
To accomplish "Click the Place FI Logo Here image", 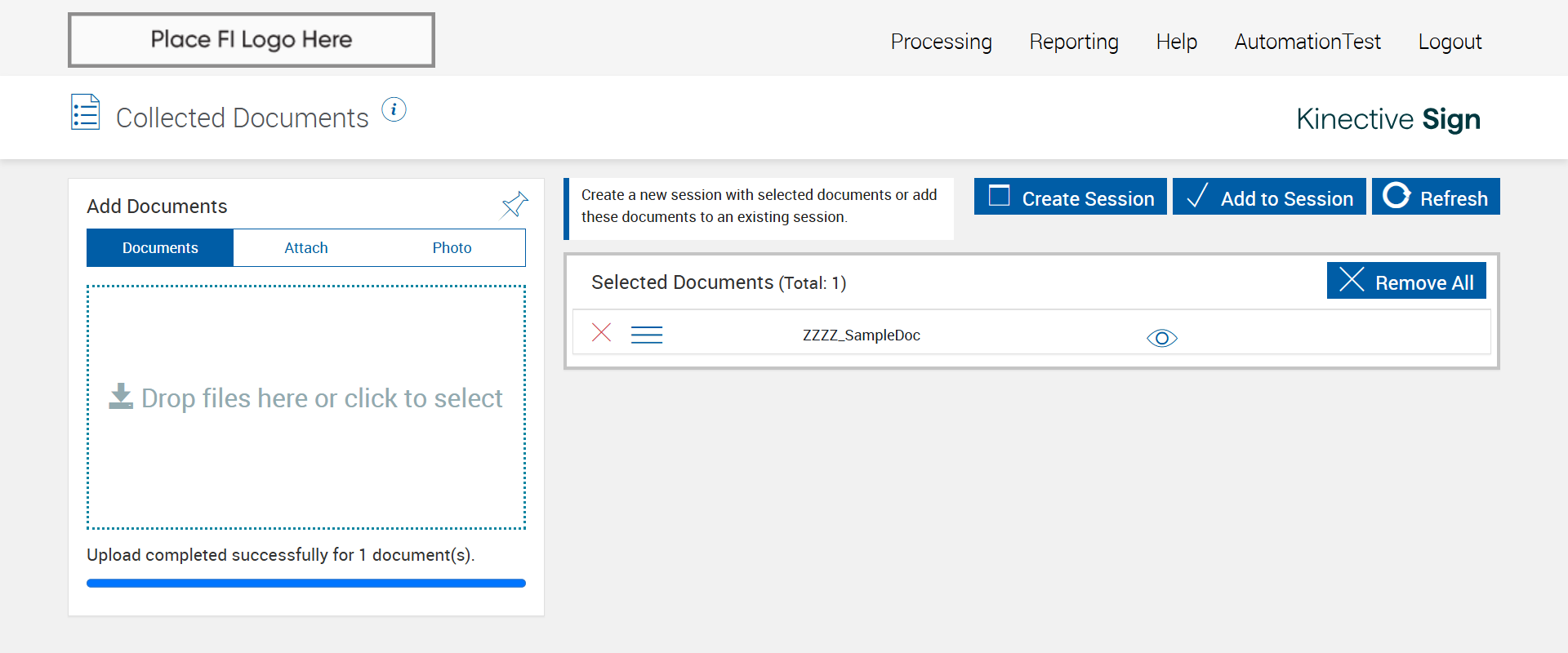I will click(x=252, y=40).
